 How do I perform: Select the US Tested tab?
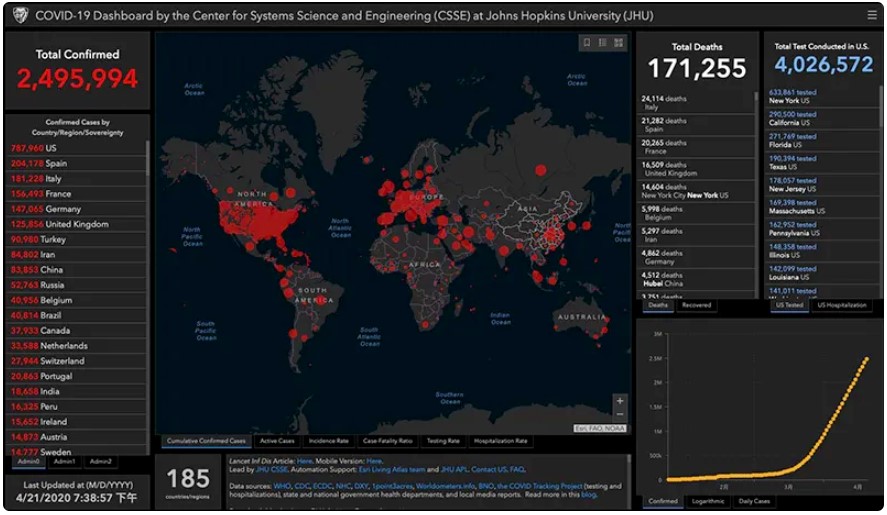point(790,305)
